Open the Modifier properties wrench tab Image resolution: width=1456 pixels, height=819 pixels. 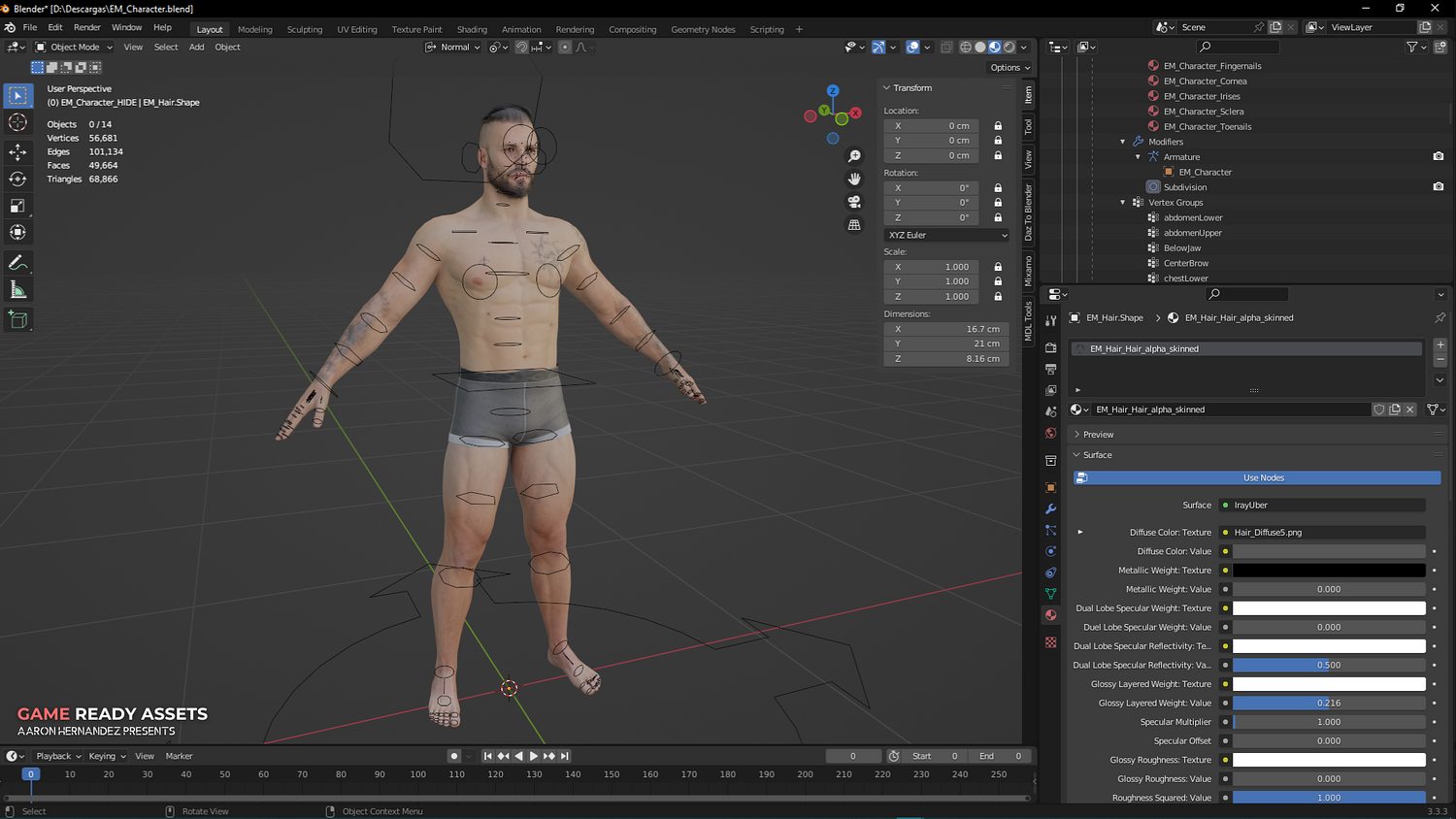tap(1051, 508)
